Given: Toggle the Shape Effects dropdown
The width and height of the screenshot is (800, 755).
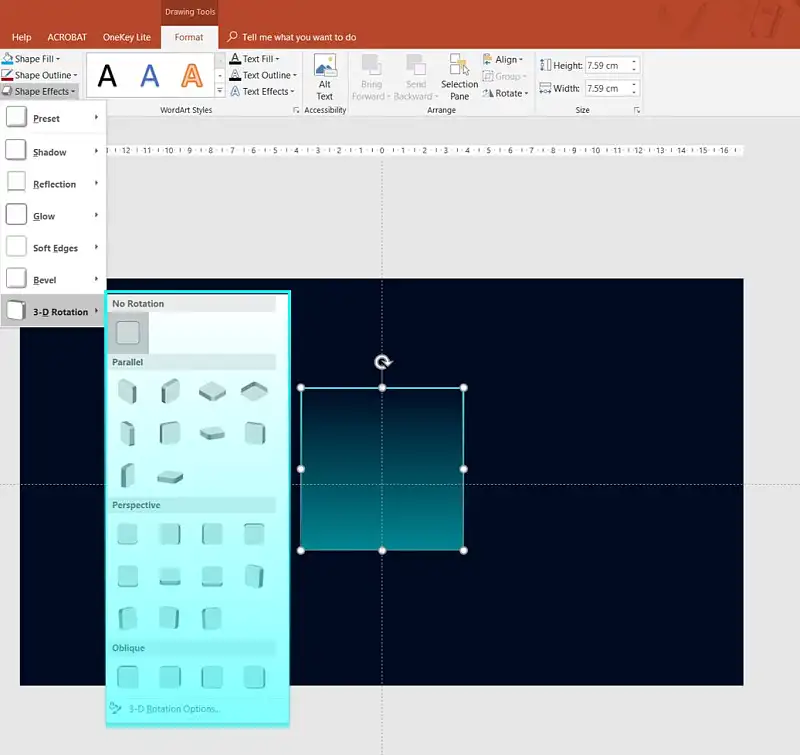Looking at the screenshot, I should pos(39,91).
